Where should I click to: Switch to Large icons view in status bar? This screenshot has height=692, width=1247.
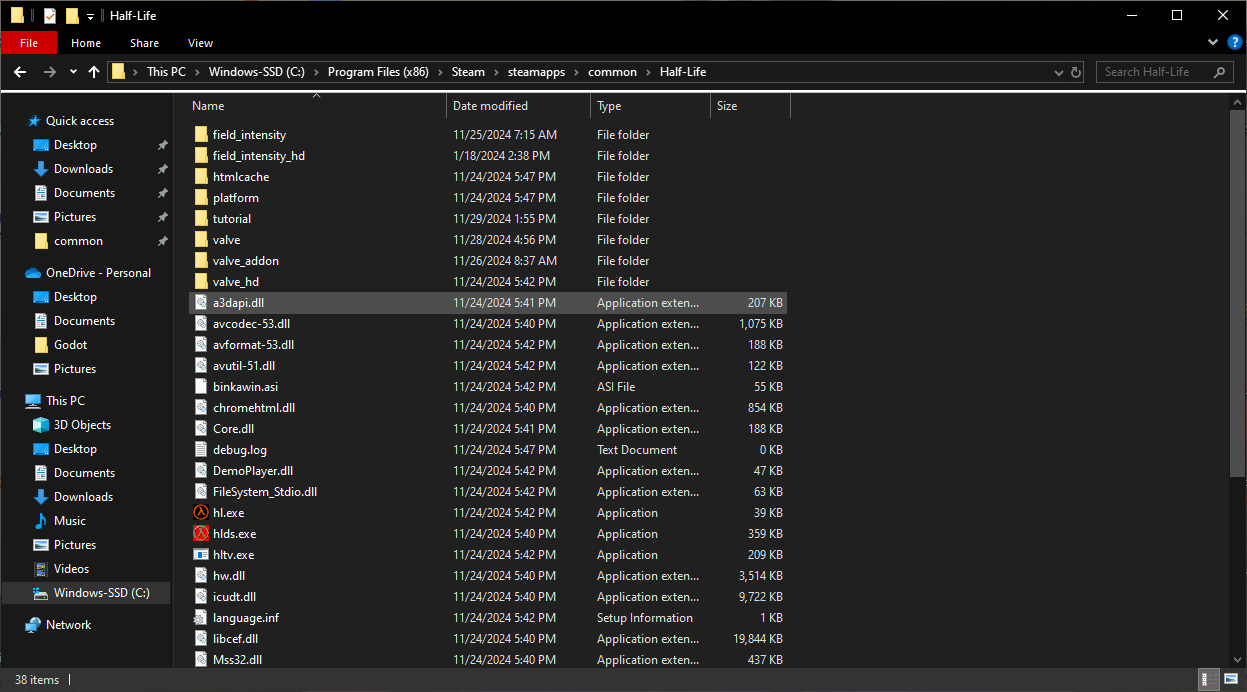[1230, 680]
